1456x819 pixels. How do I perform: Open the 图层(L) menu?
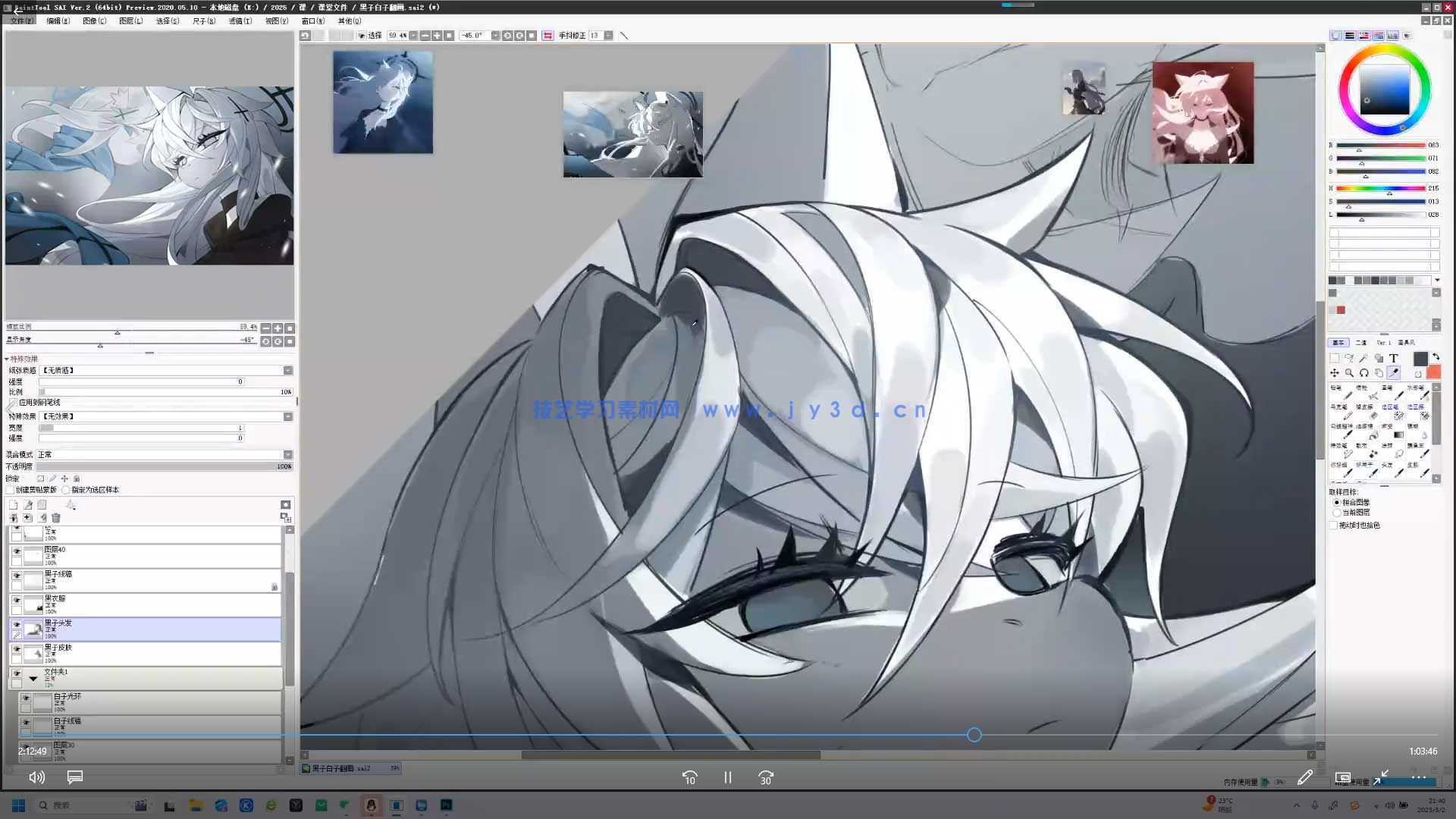(x=130, y=21)
